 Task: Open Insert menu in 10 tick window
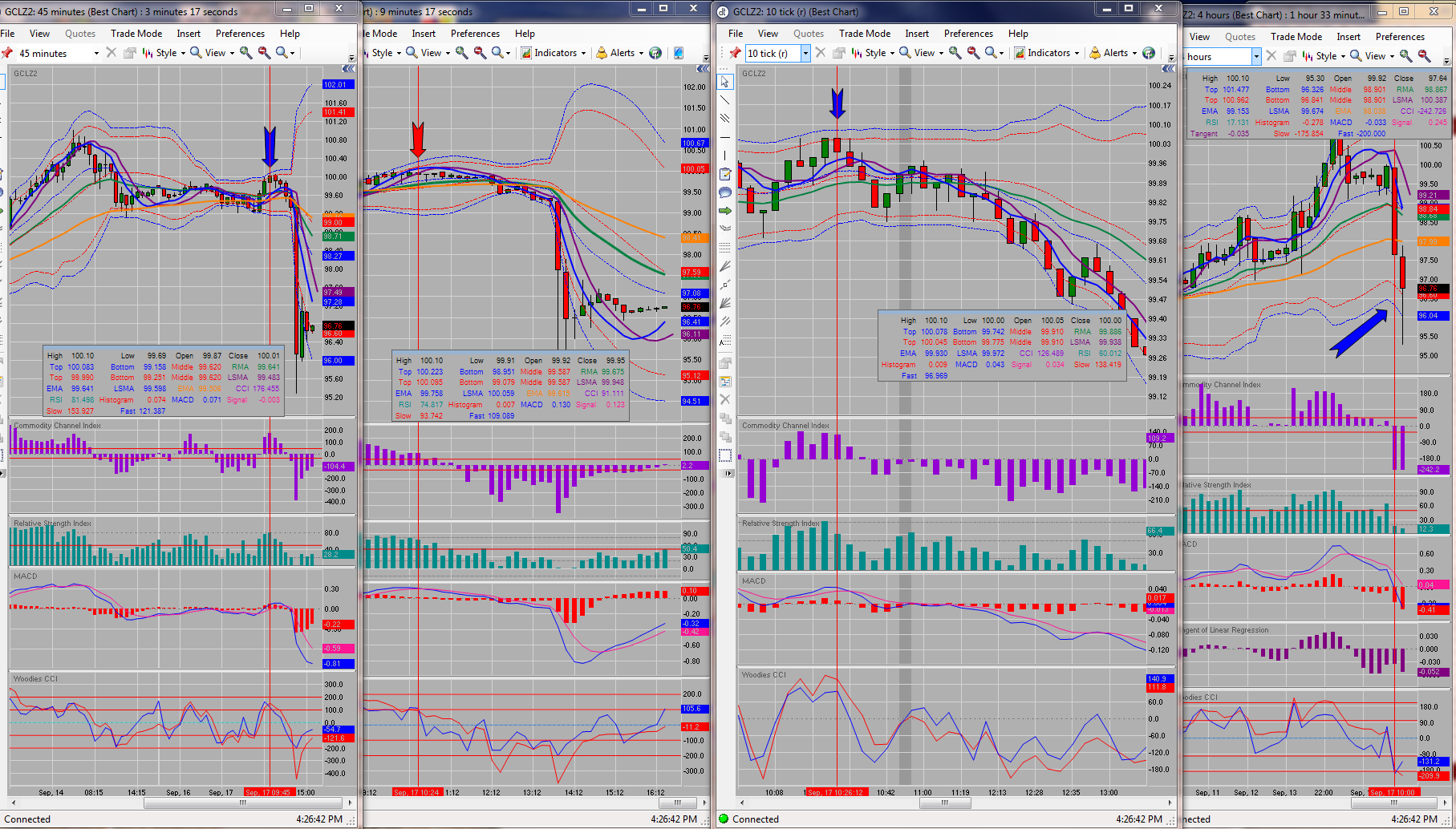click(917, 34)
